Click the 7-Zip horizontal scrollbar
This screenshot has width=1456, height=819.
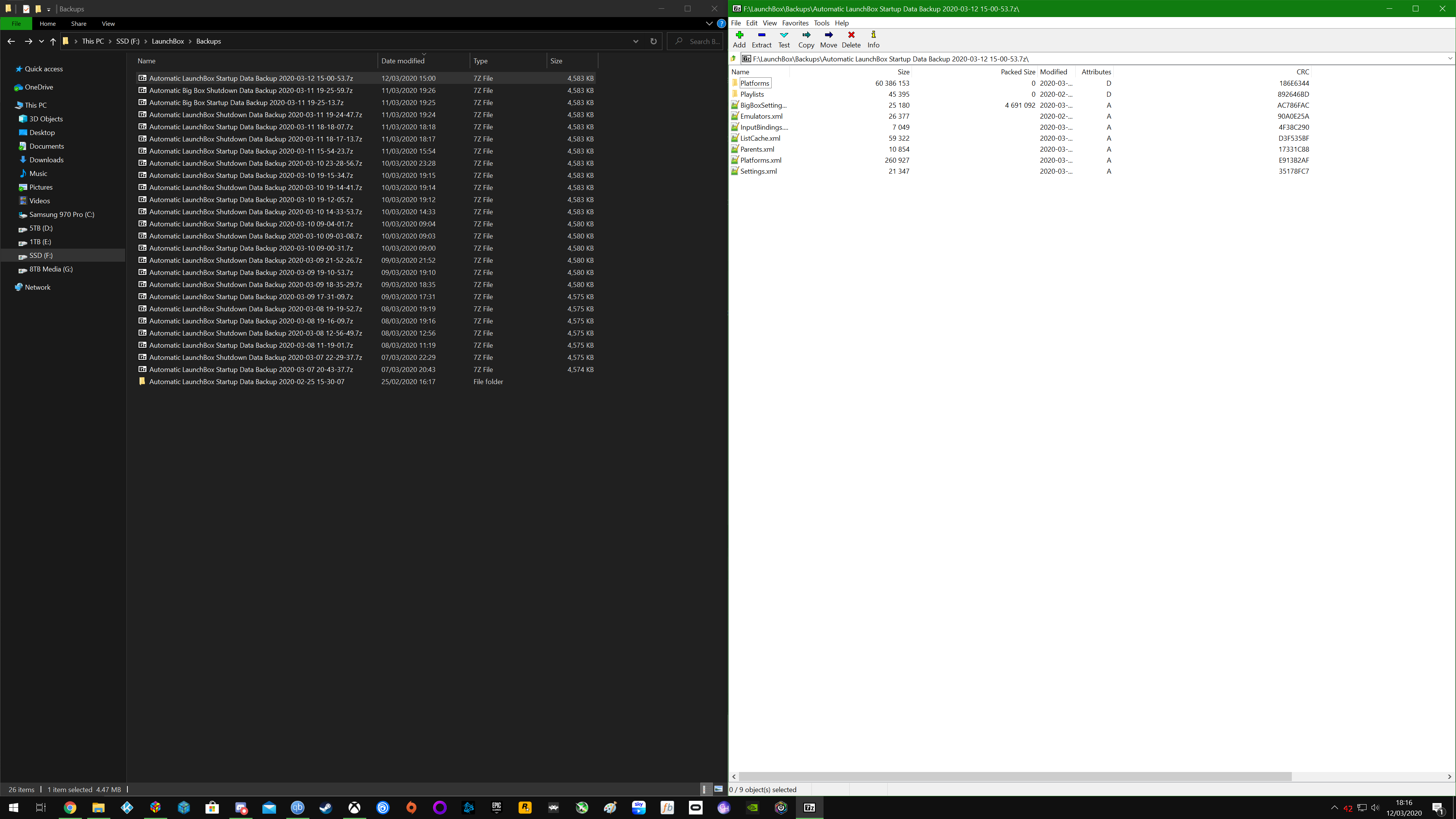[x=1015, y=777]
